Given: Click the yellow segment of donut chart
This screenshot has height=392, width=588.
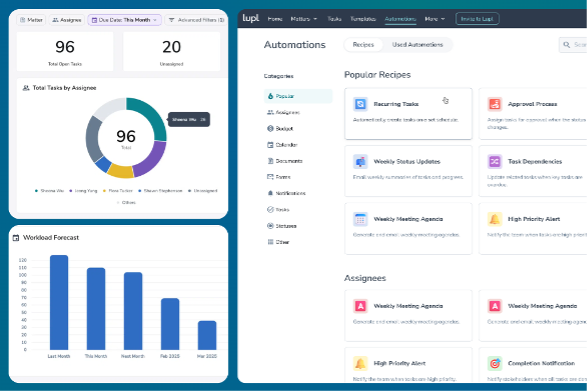Looking at the screenshot, I should click(x=121, y=171).
